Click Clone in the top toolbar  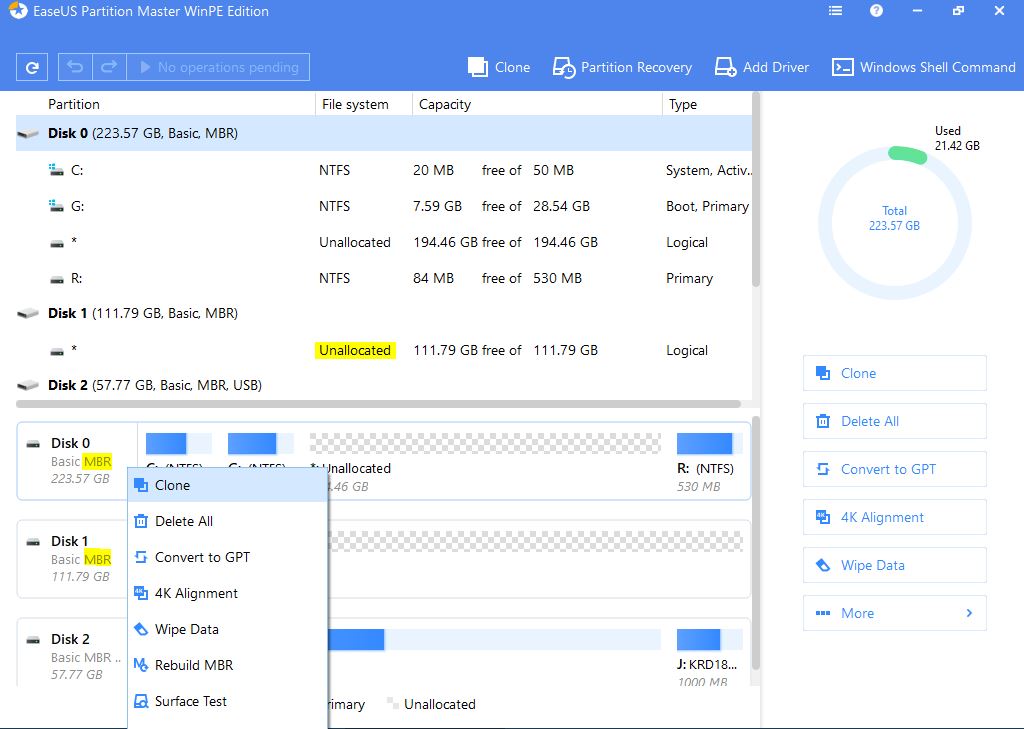[499, 67]
